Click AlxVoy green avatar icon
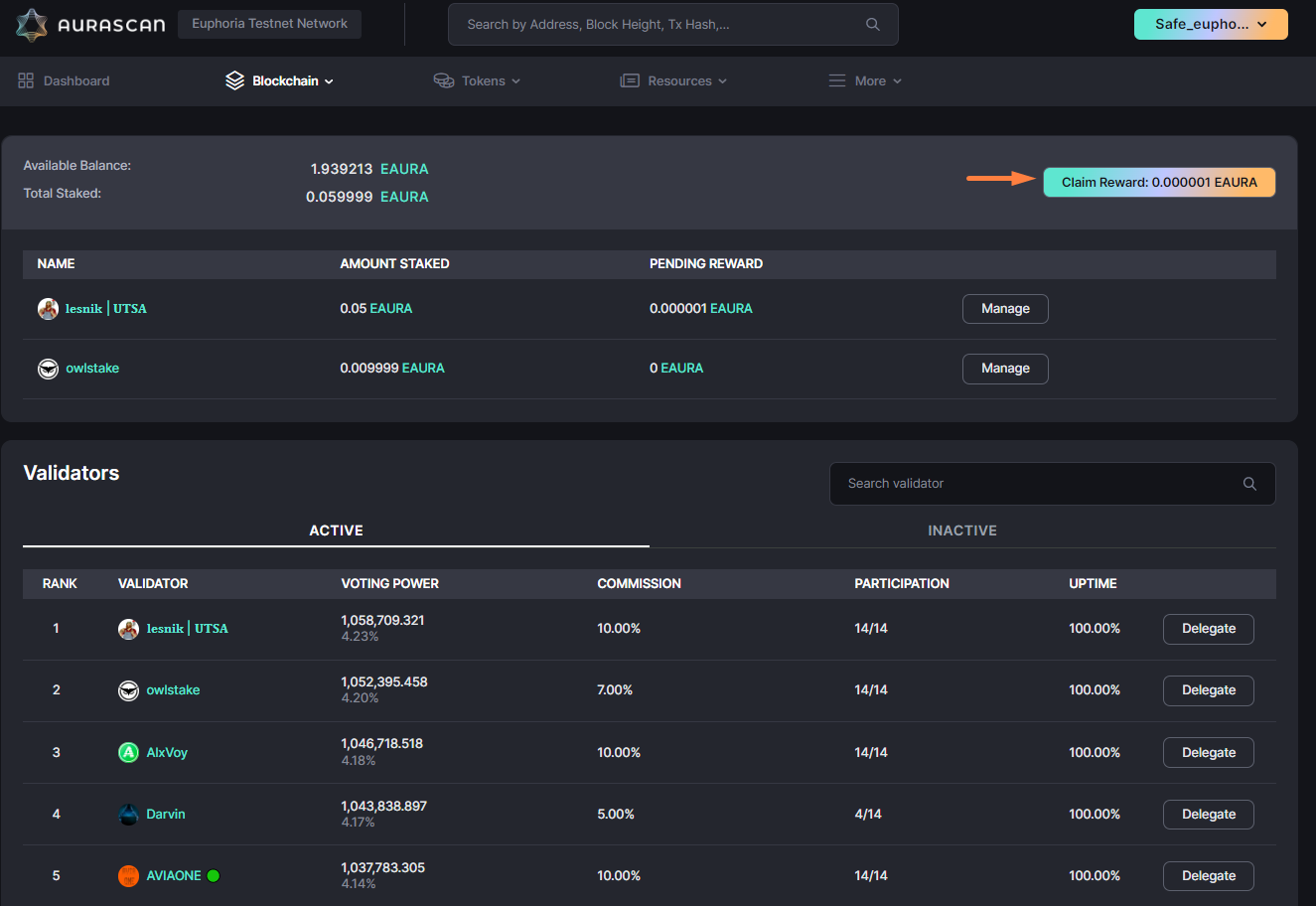 [x=128, y=752]
